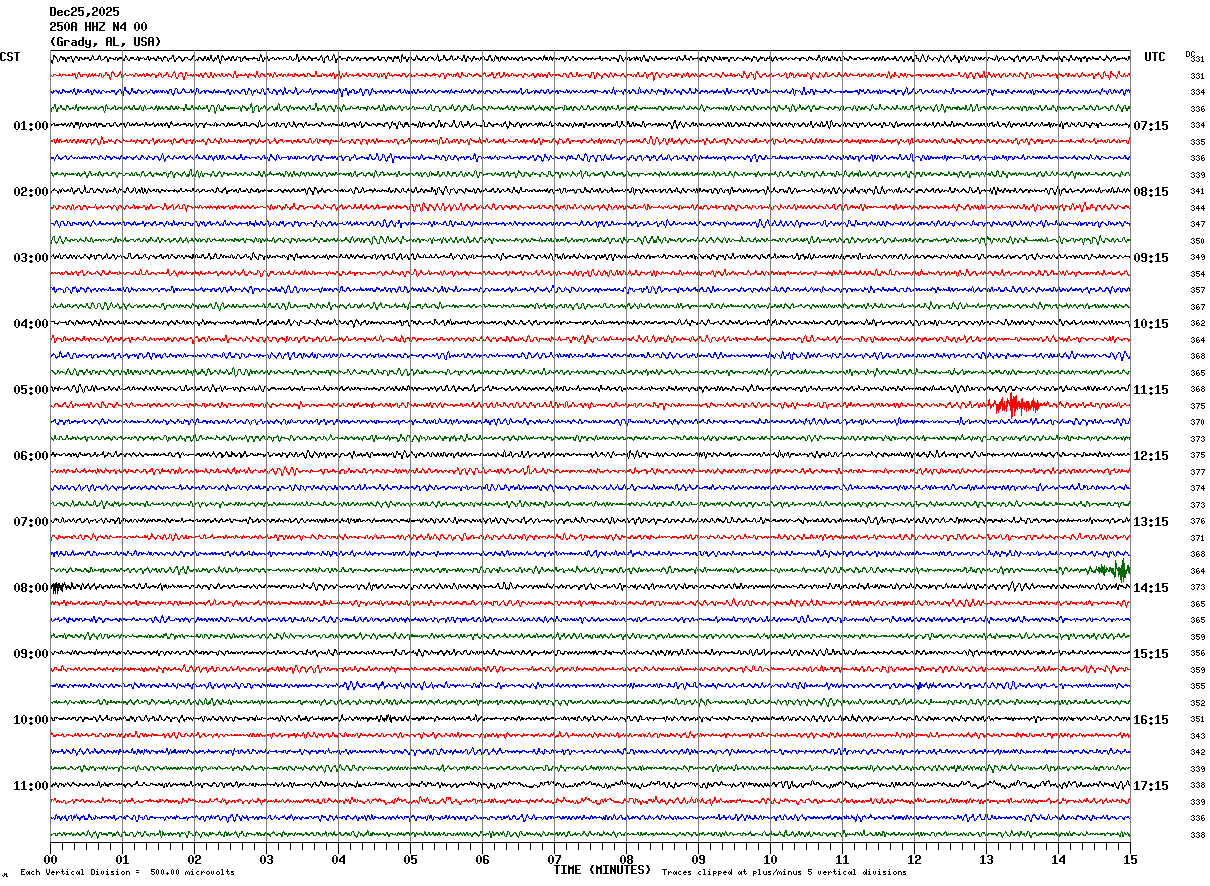Click the green seismic burst near minute 15
This screenshot has width=1210, height=886.
(1114, 570)
